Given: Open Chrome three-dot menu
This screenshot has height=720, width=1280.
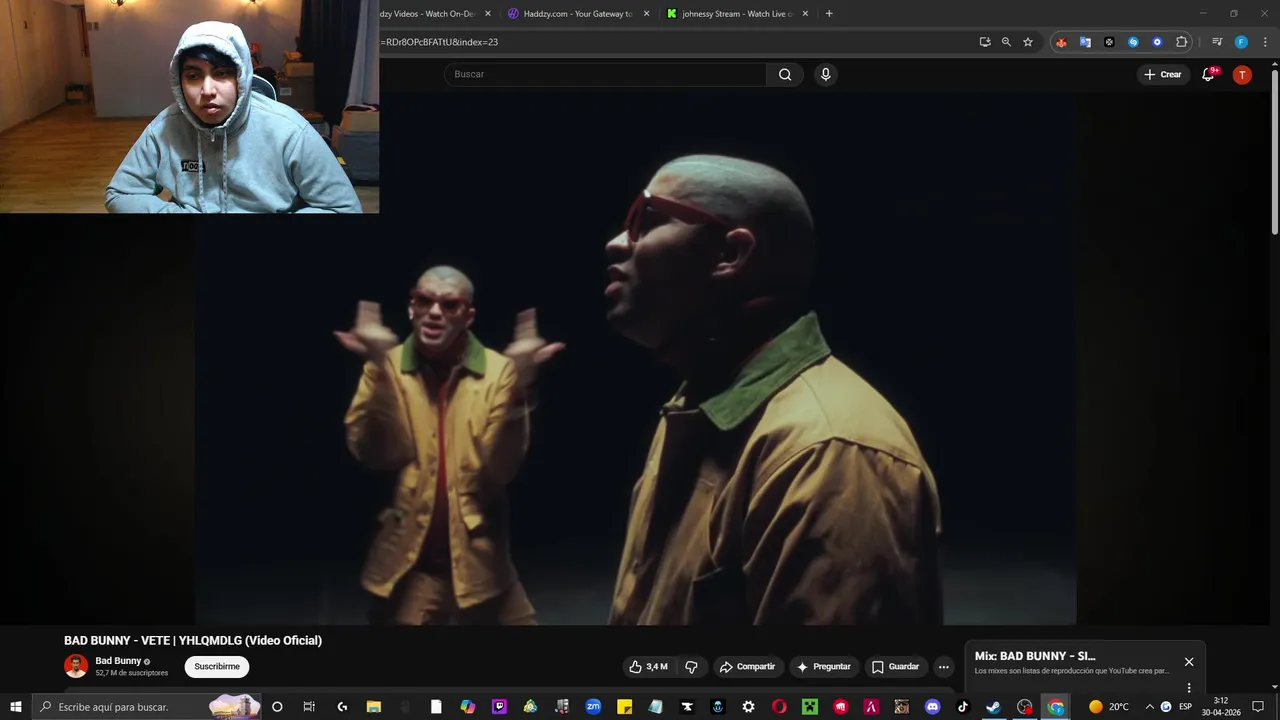Looking at the screenshot, I should pos(1266,42).
